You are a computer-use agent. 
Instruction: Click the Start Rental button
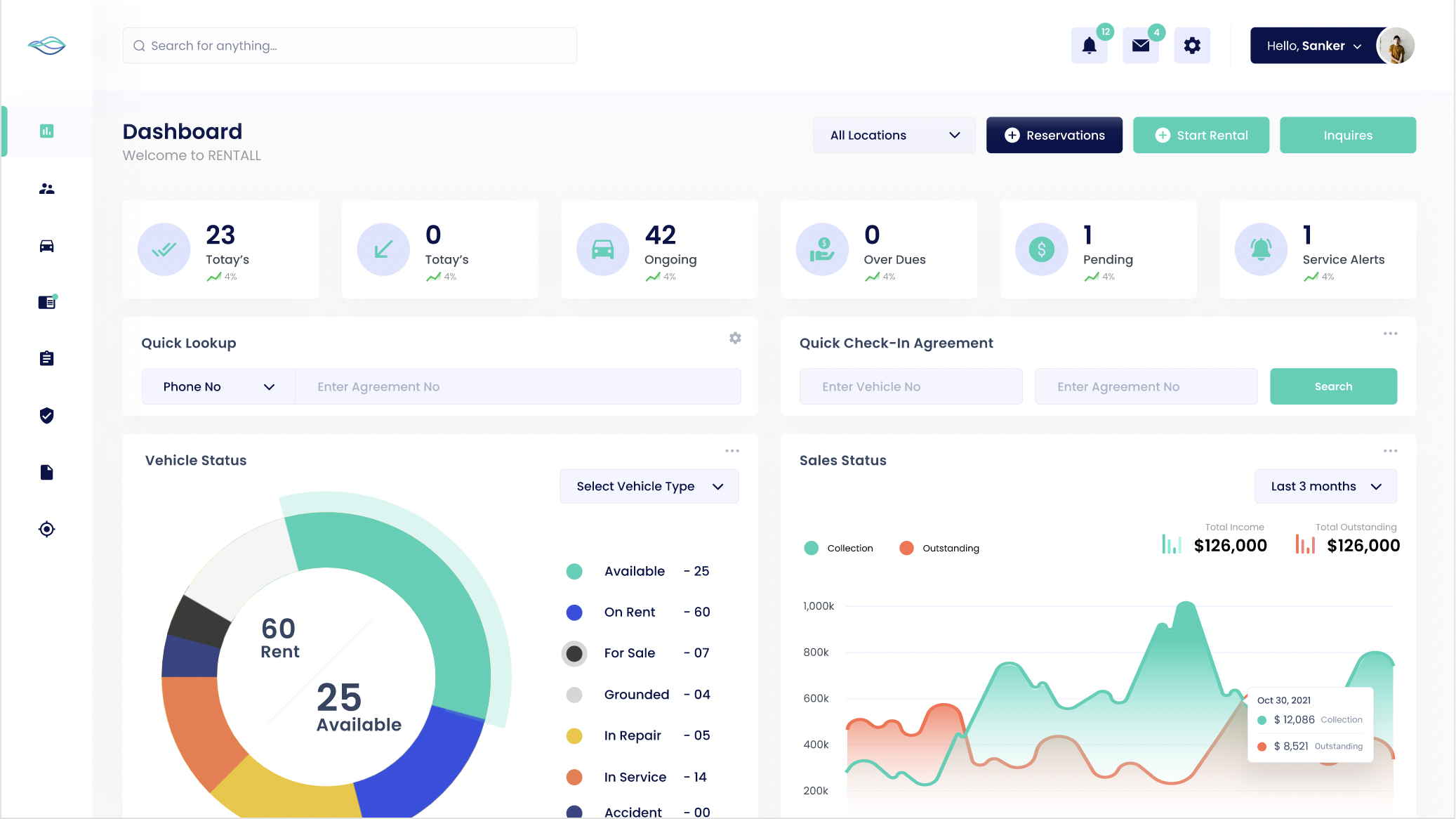point(1200,135)
